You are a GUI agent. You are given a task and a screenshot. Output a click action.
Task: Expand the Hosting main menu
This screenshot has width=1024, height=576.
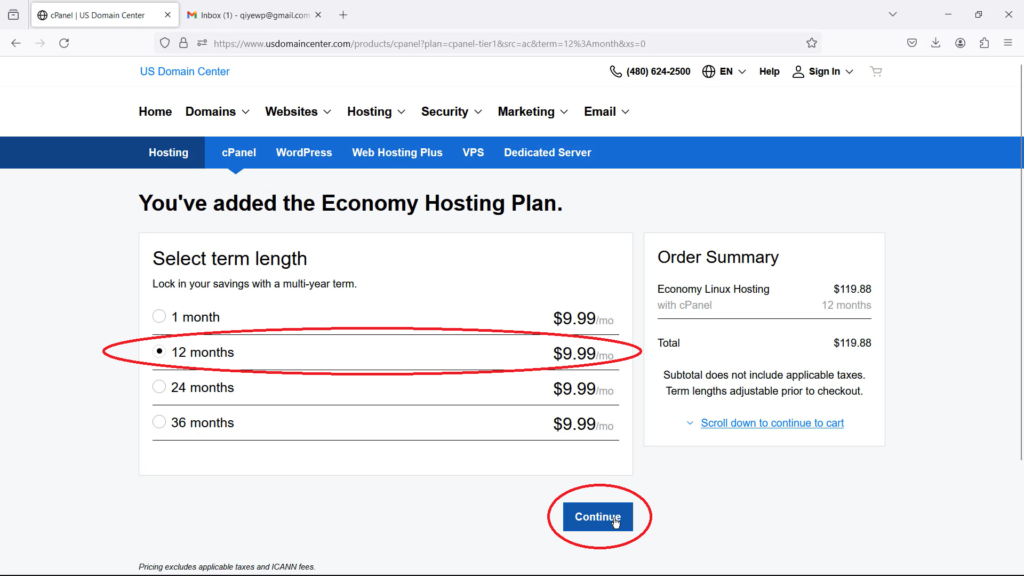tap(376, 112)
